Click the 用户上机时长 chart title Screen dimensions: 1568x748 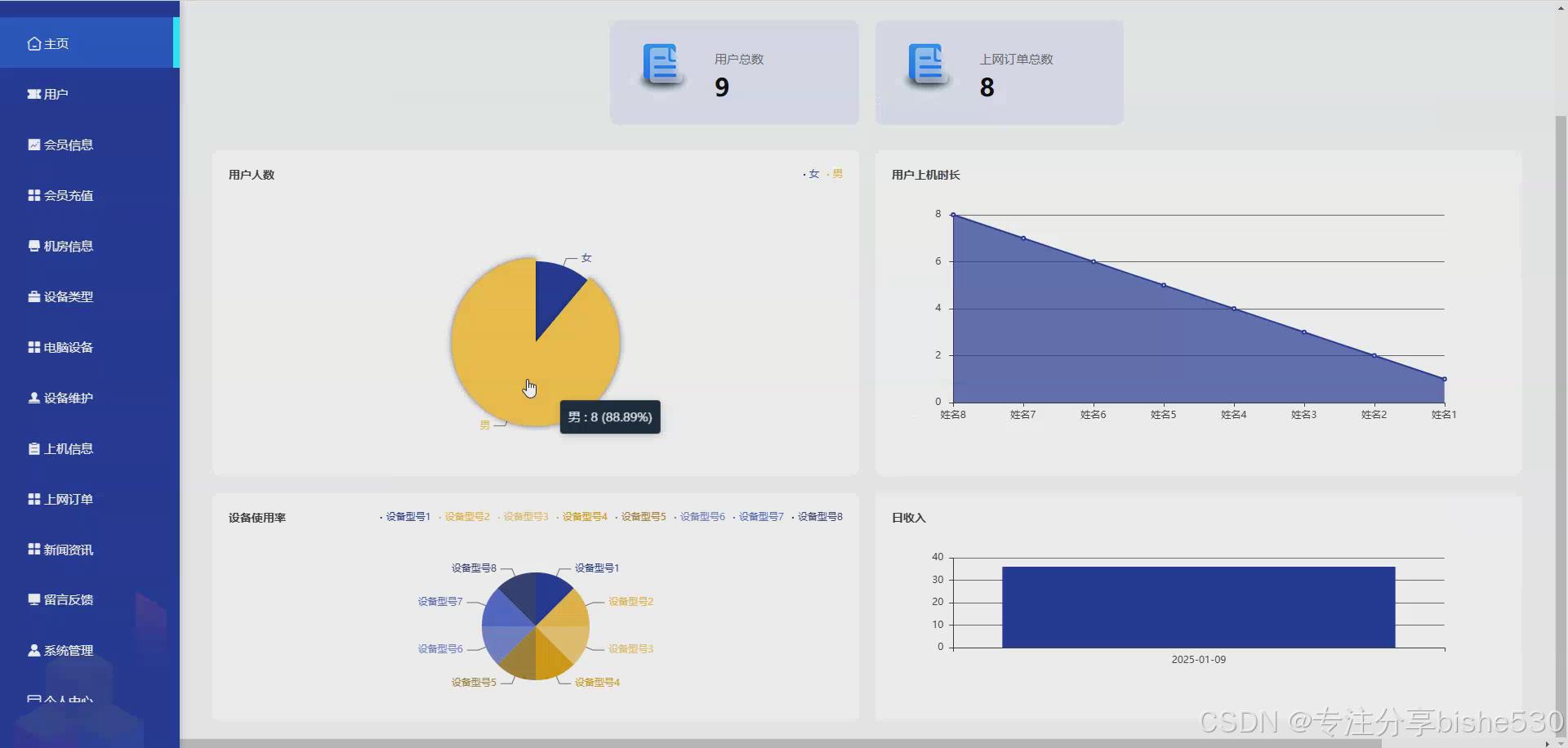click(x=926, y=175)
